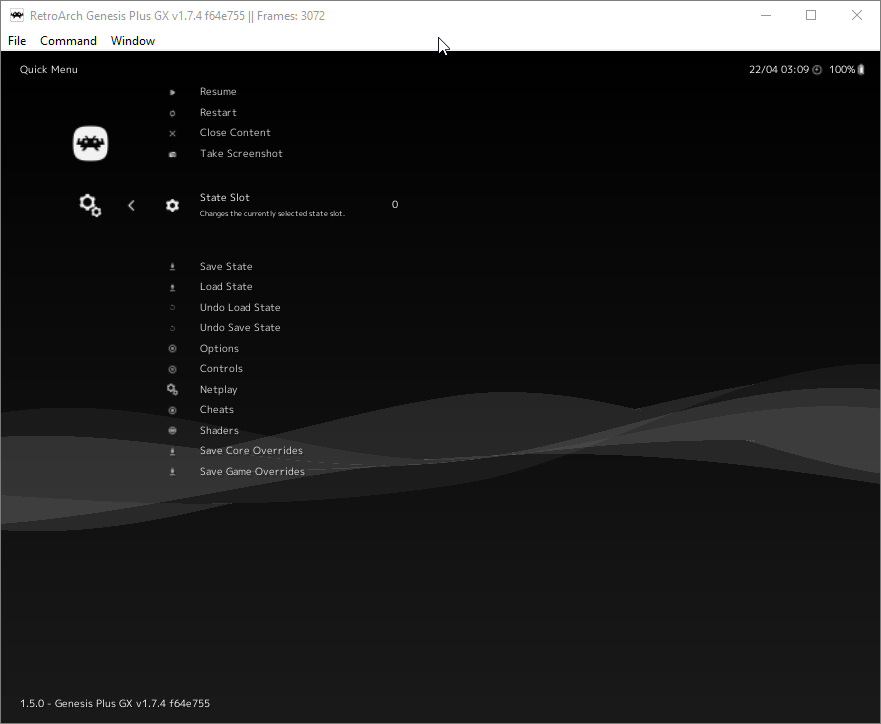Select Save Core Overrides
881x724 pixels.
251,450
